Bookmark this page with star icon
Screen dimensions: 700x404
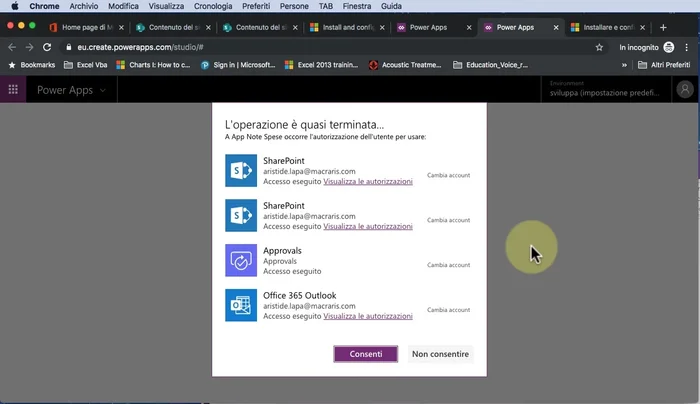tap(599, 47)
